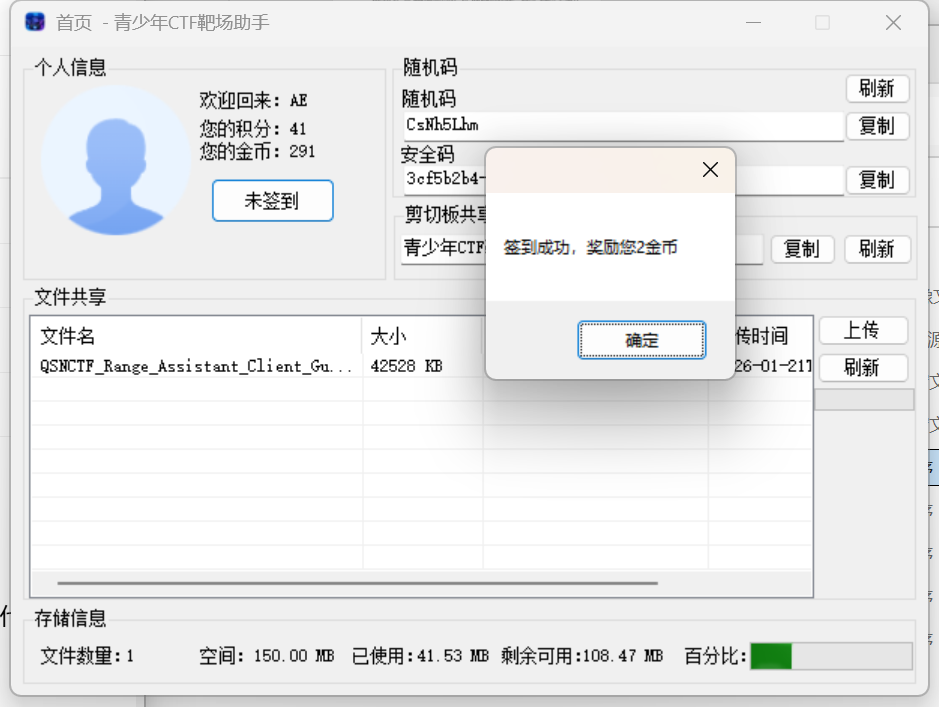Close the sign-in success popup with X
Image resolution: width=939 pixels, height=707 pixels.
click(710, 170)
